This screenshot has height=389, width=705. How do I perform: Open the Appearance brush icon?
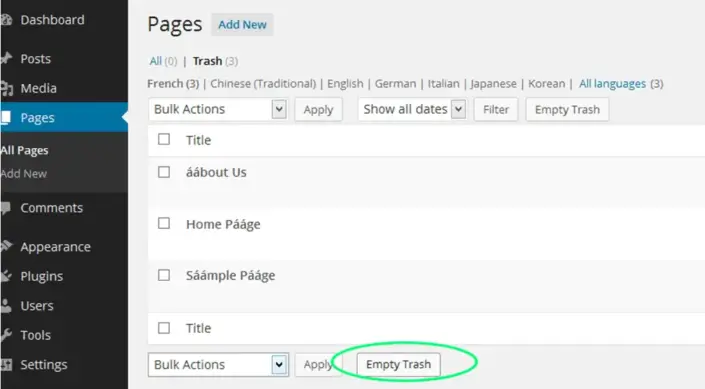coord(6,246)
